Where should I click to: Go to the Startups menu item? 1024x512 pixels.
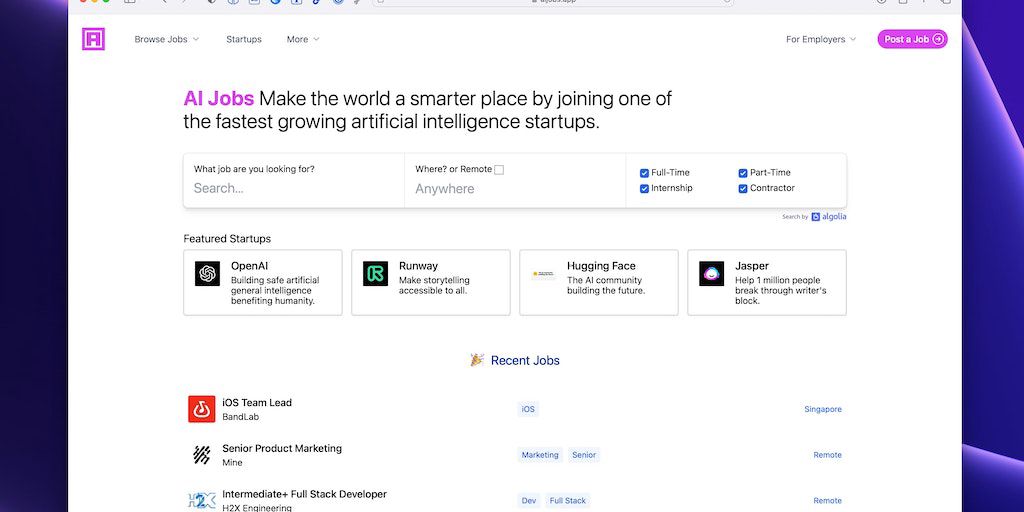point(243,39)
